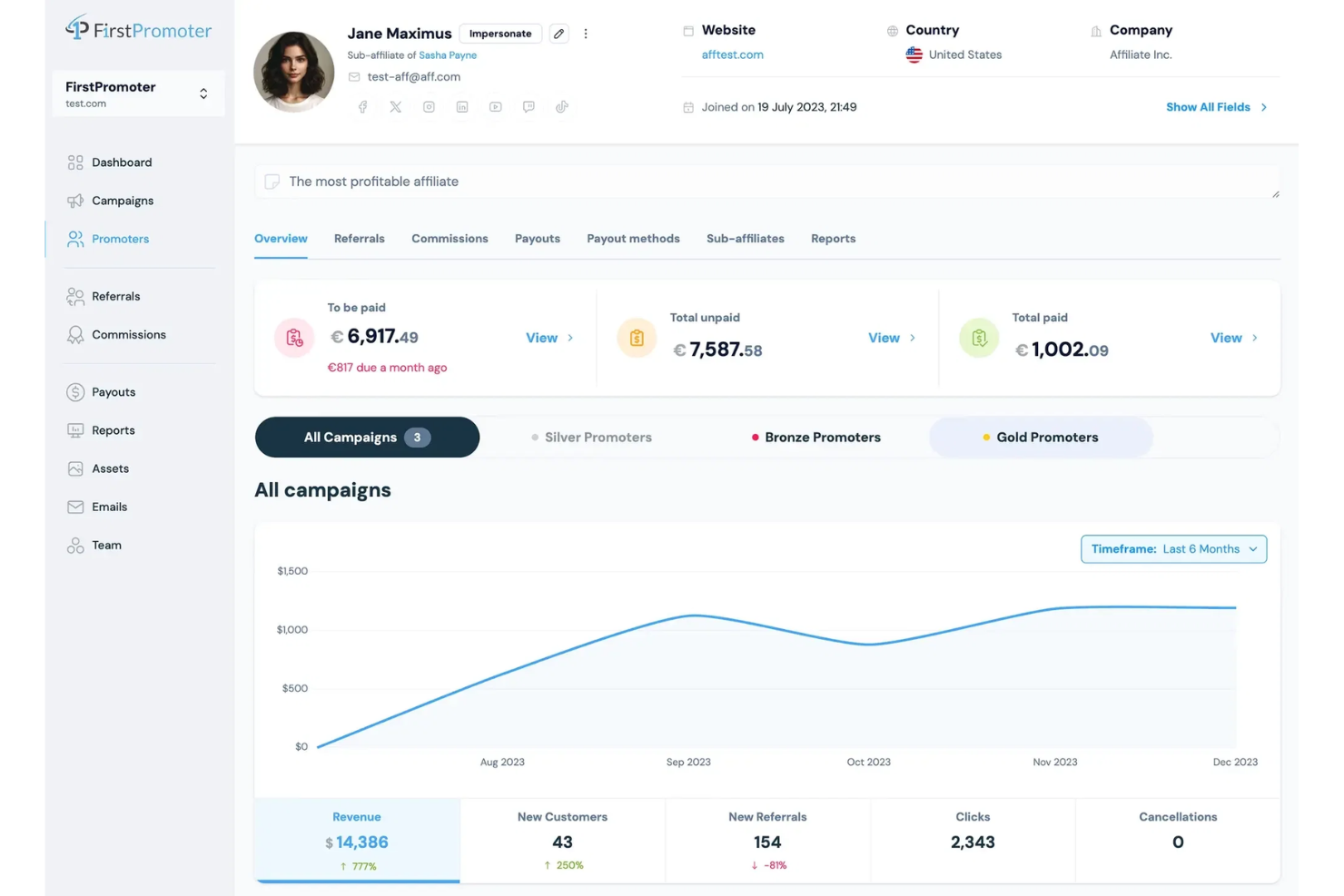Open the Timeframe Last 6 Months dropdown
This screenshot has height=896, width=1344.
(1173, 548)
